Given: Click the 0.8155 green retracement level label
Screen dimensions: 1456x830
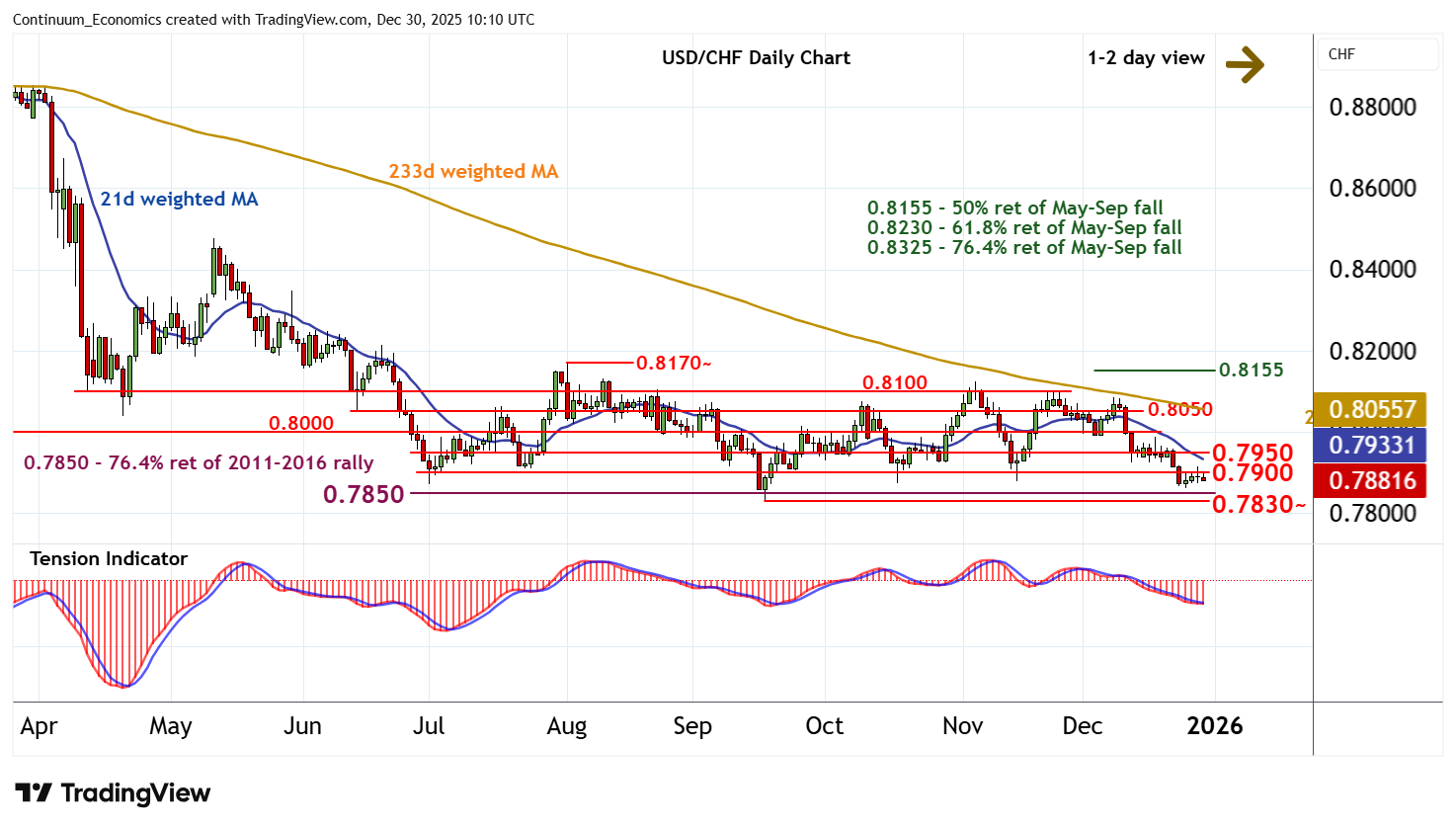Looking at the screenshot, I should [1251, 370].
